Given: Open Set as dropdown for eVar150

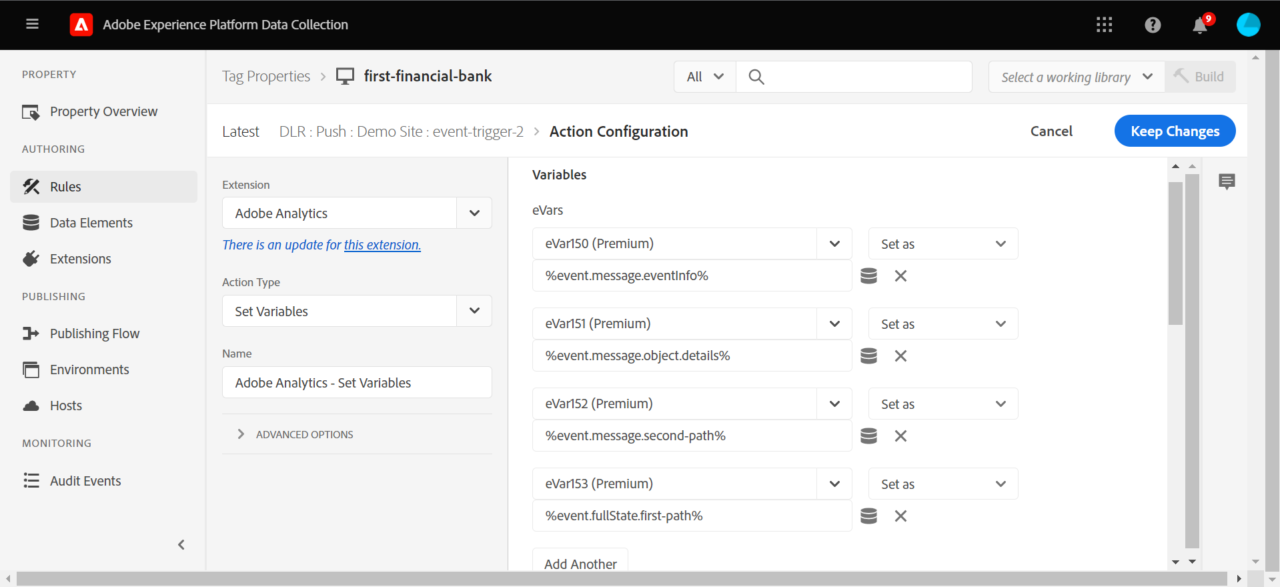Looking at the screenshot, I should (943, 244).
